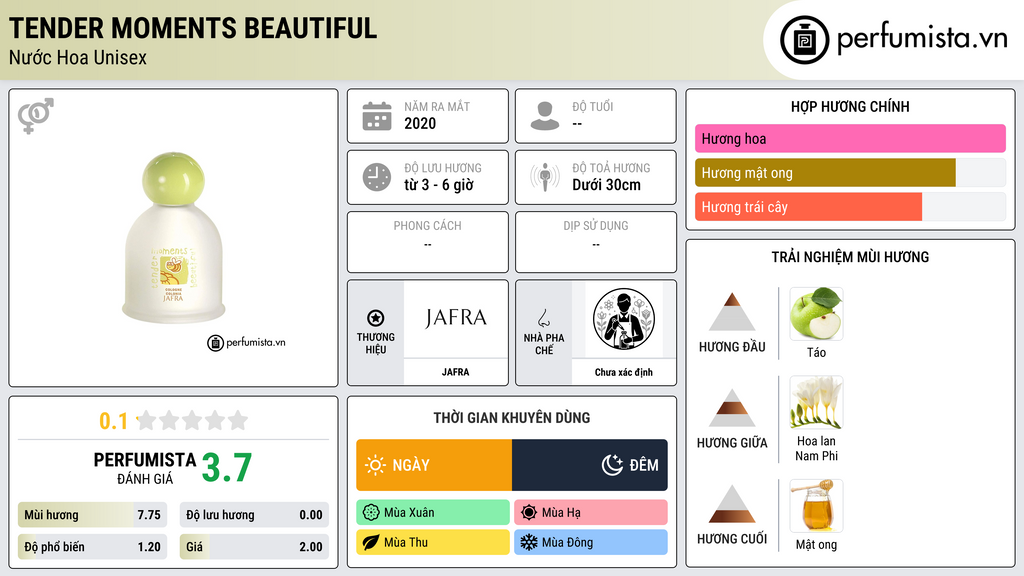Click the Hương đầu pyramid icon
Viewport: 1024px width, 576px height.
pos(732,312)
